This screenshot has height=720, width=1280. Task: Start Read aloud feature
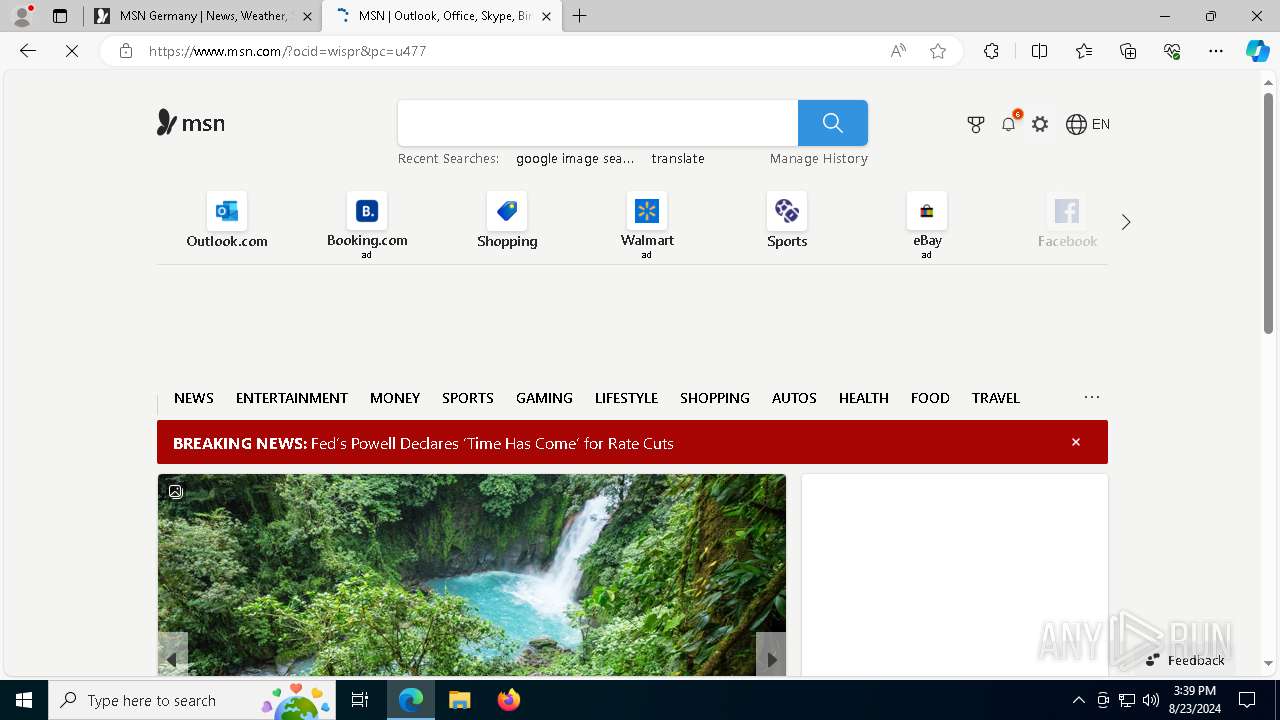pyautogui.click(x=898, y=51)
